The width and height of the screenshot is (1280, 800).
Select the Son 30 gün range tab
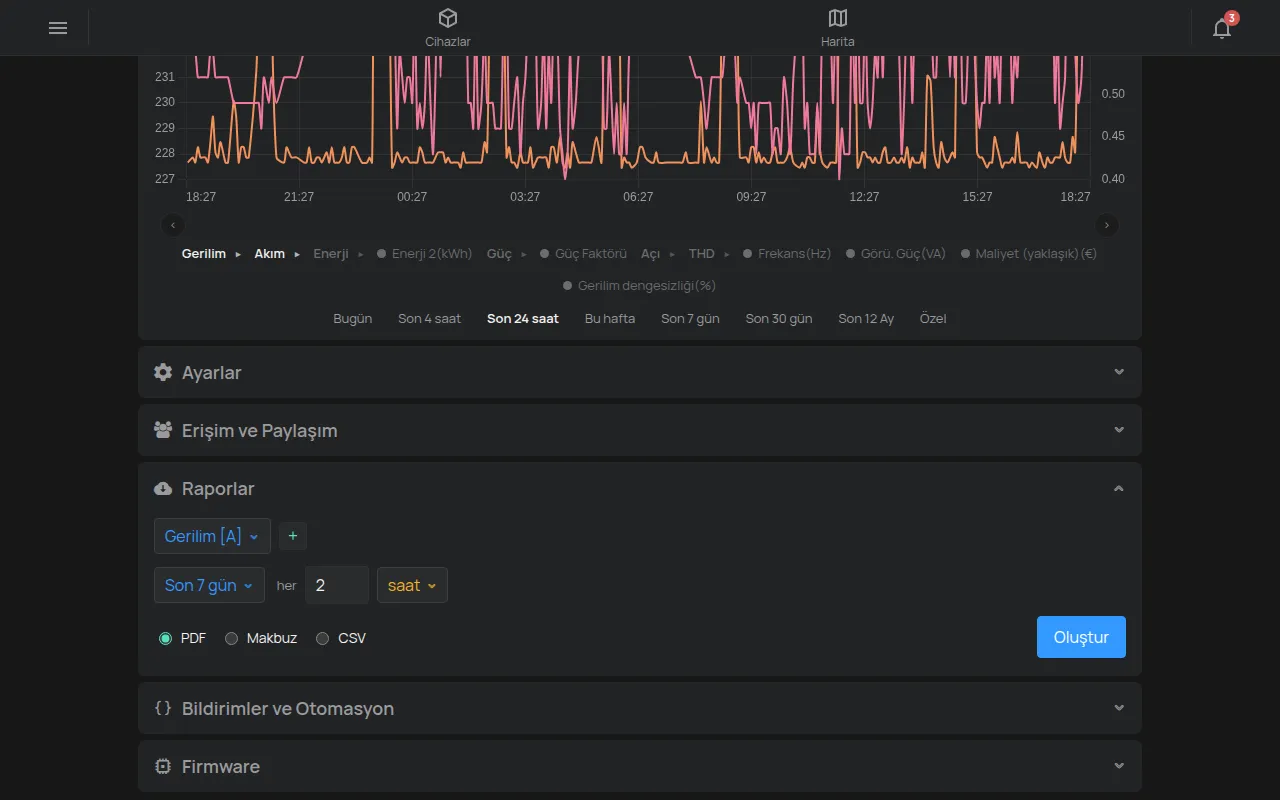[779, 318]
